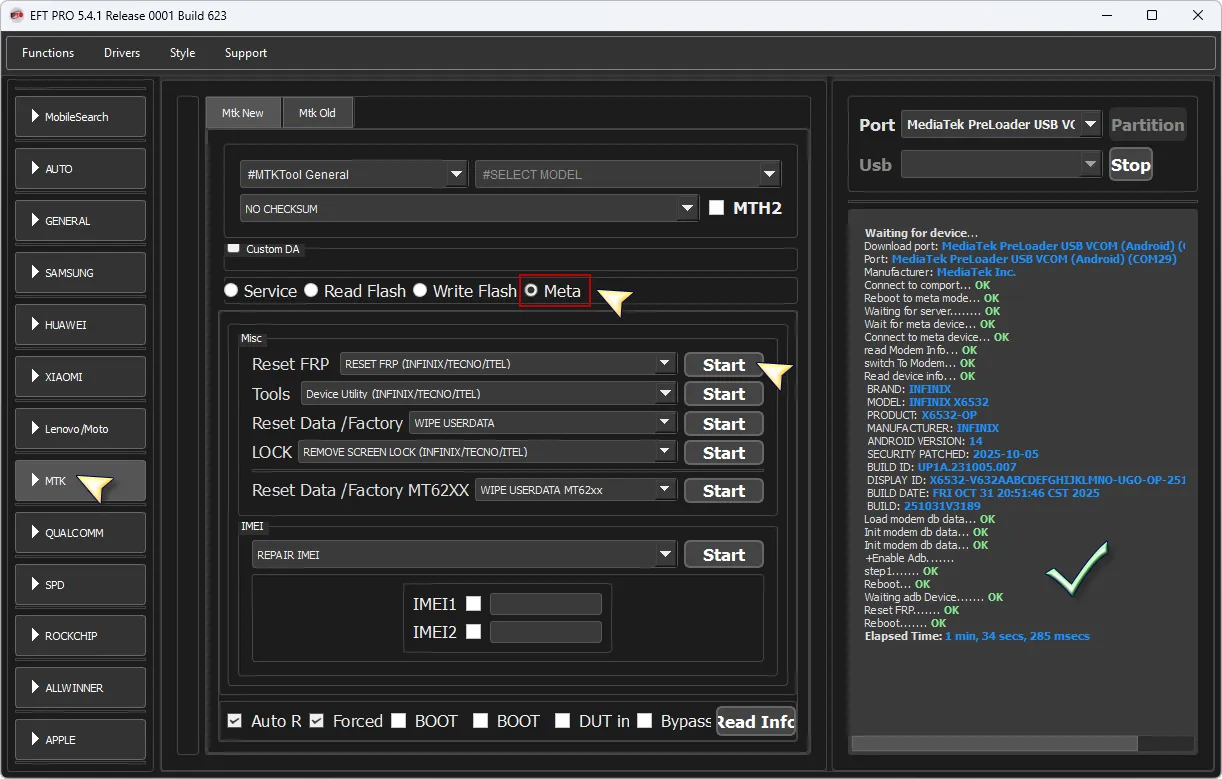This screenshot has height=779, width=1222.
Task: Open the QUALCOMM sidebar section
Action: click(80, 533)
